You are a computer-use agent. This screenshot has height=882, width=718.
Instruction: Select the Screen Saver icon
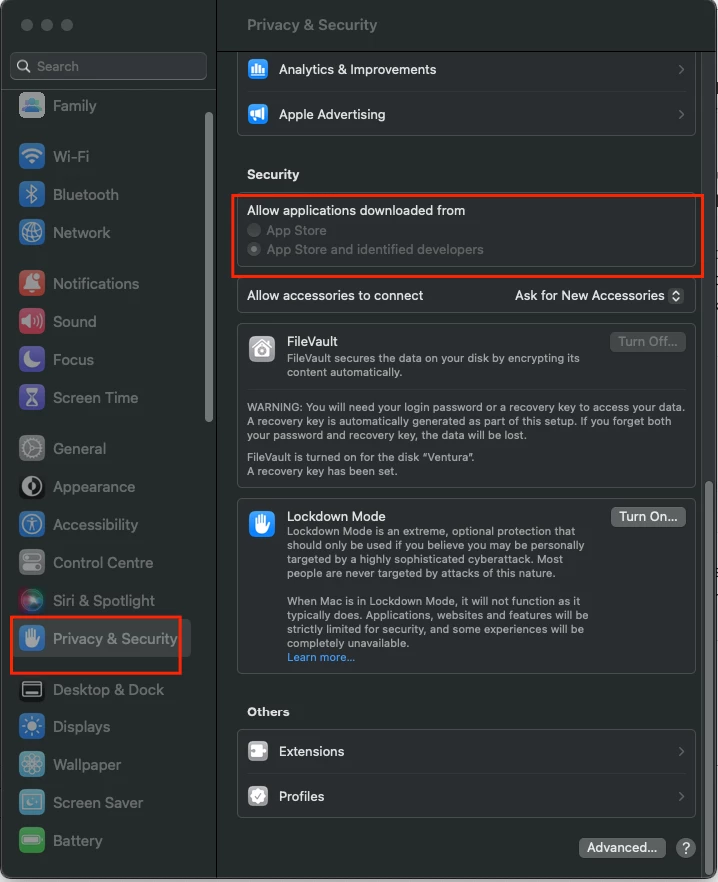pyautogui.click(x=32, y=803)
